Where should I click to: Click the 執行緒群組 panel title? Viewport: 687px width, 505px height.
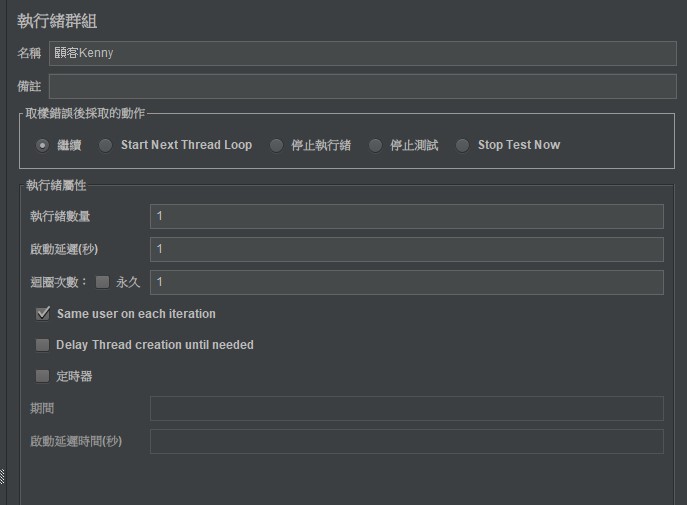(x=57, y=21)
